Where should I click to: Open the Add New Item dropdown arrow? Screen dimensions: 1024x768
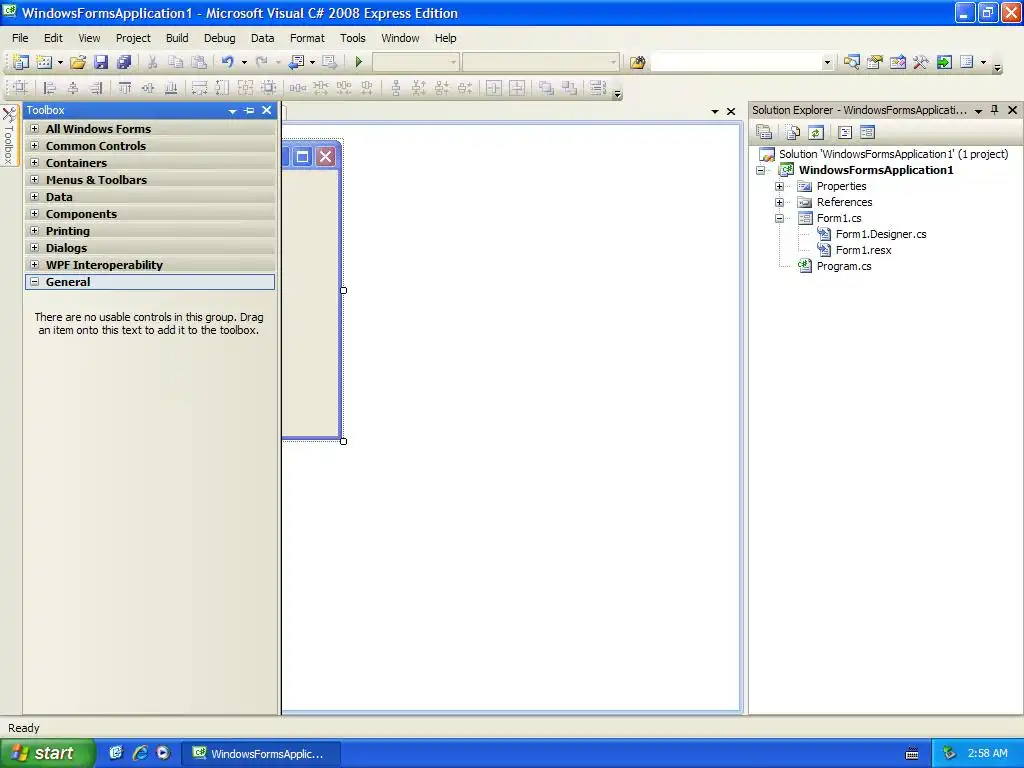[x=60, y=62]
